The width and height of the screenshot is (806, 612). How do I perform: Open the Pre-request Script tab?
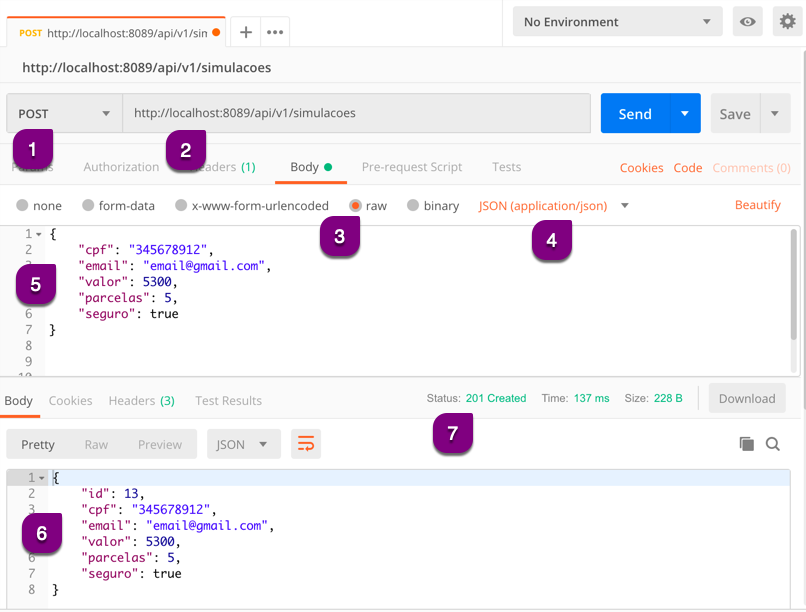[x=412, y=167]
